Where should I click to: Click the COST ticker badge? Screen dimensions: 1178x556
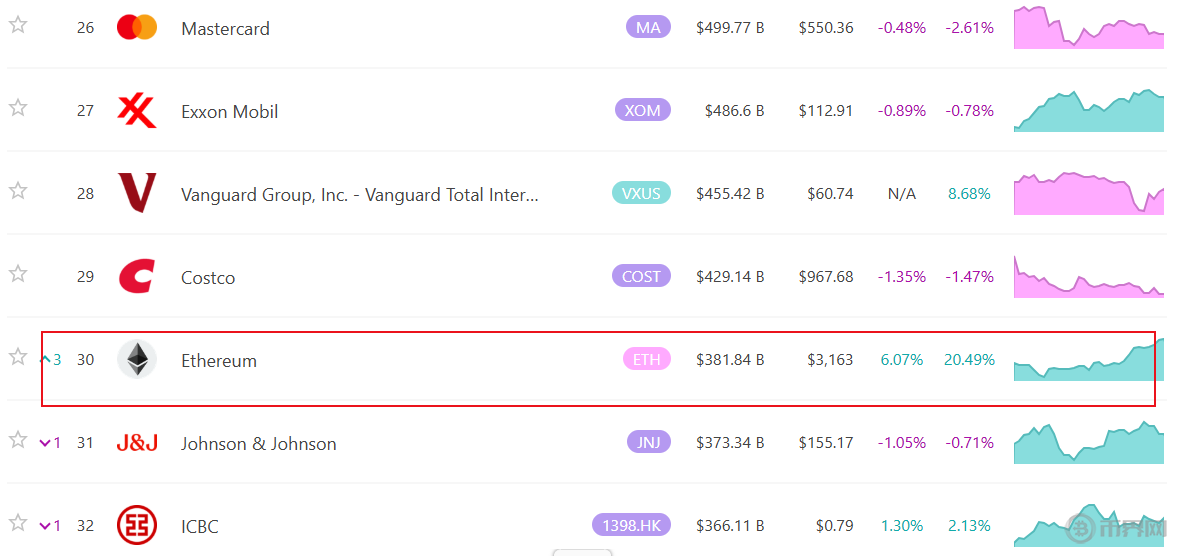(641, 276)
